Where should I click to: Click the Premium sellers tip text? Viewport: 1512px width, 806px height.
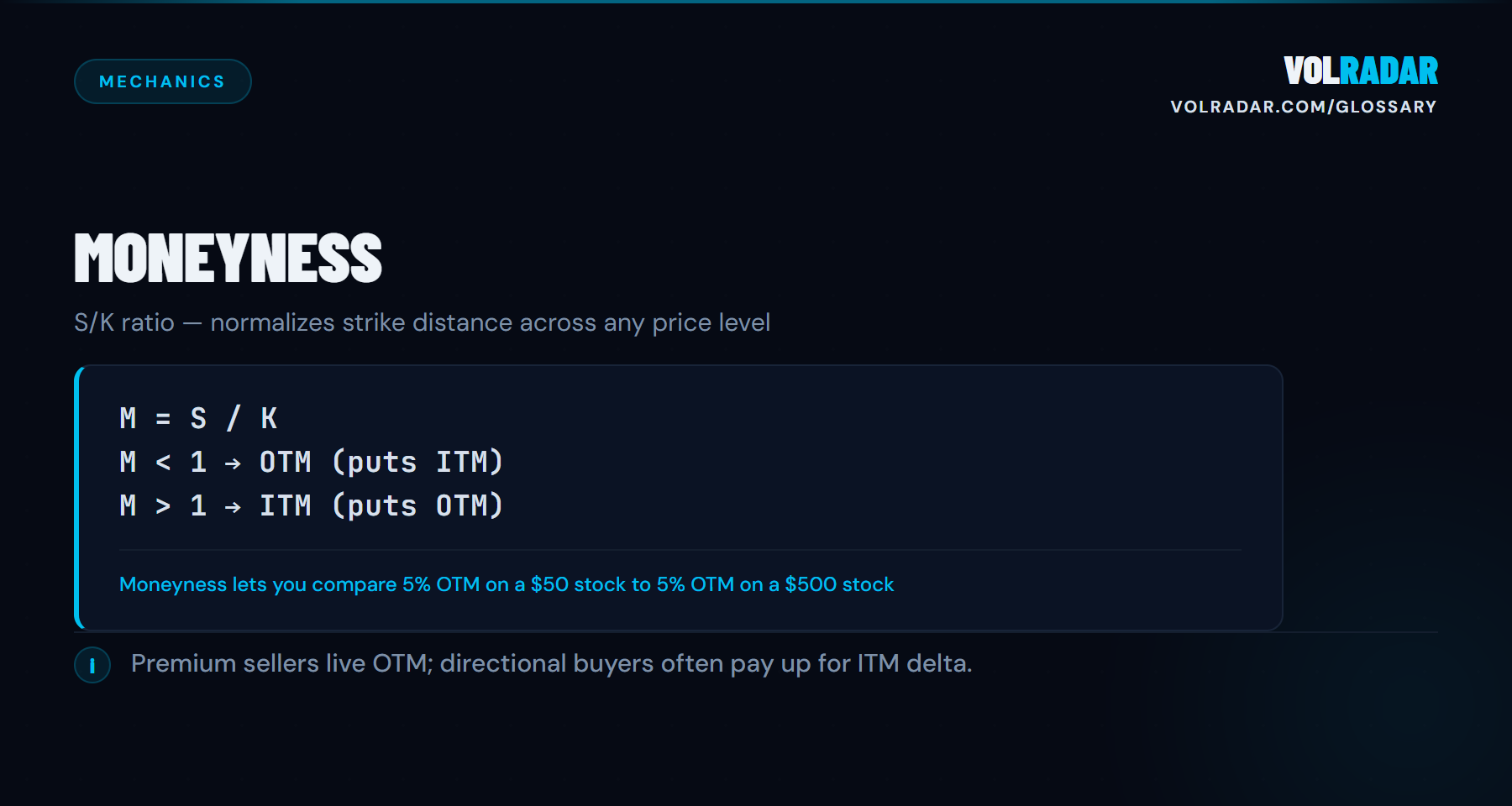tap(551, 663)
